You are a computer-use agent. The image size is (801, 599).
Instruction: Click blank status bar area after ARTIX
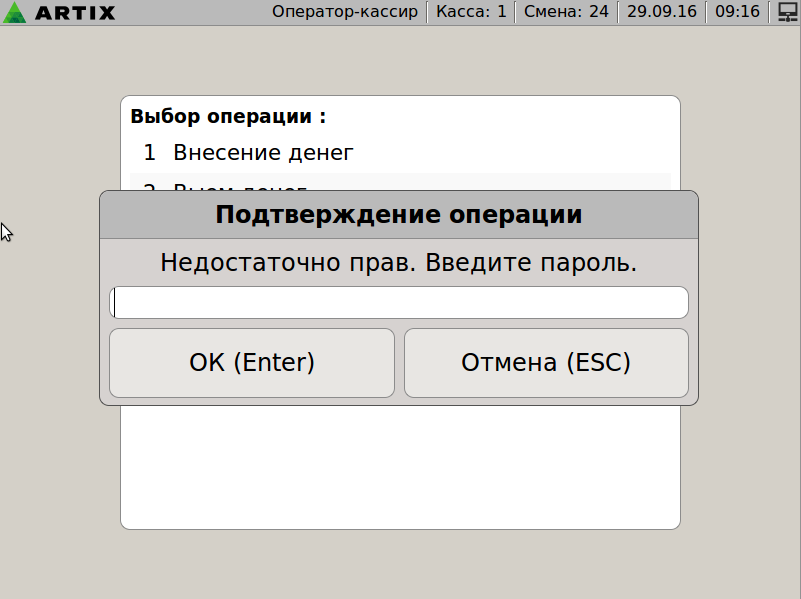pos(194,12)
